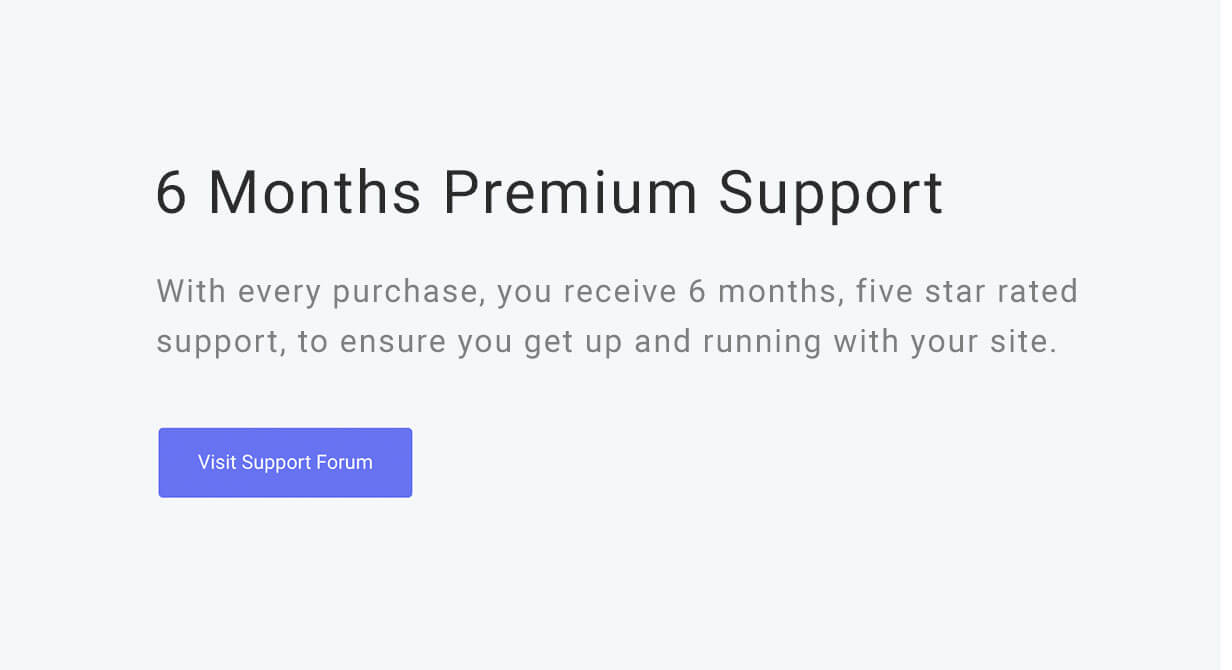Image resolution: width=1232 pixels, height=670 pixels.
Task: Click the word Visit on the blue button
Action: 217,462
